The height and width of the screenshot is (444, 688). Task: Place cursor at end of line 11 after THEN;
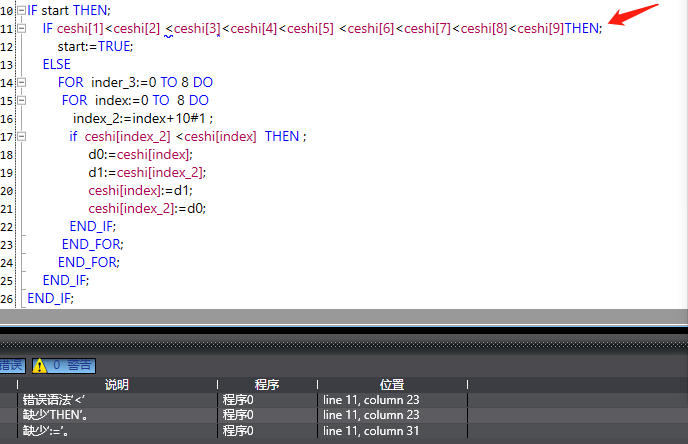click(603, 29)
